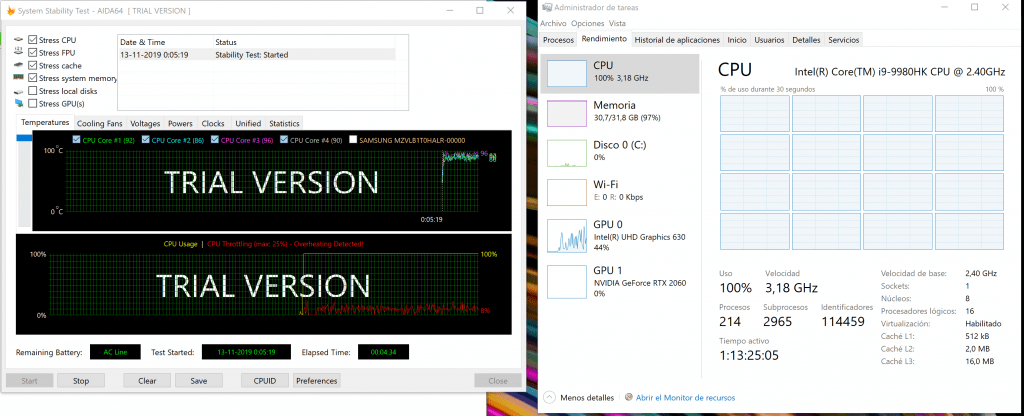Viewport: 1024px width, 416px height.
Task: Click the CPU chip icon beside Stress CPU
Action: click(19, 40)
